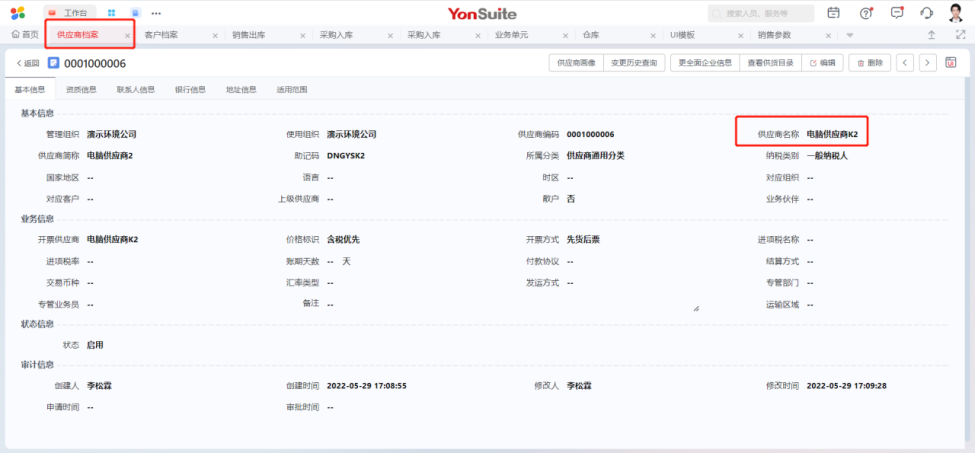
Task: Click the 编辑 edit button
Action: click(822, 63)
